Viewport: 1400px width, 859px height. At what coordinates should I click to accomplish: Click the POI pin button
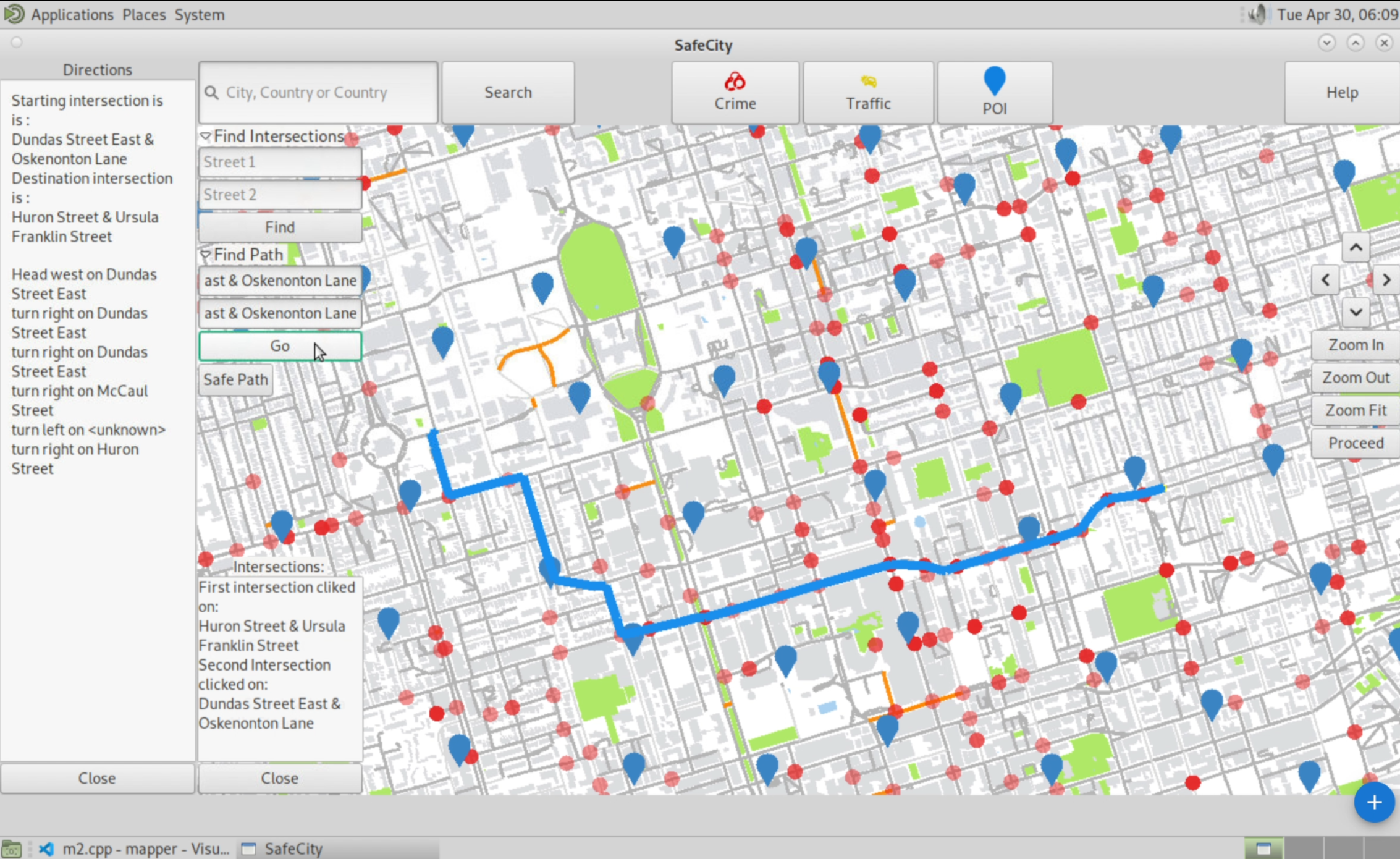tap(994, 92)
